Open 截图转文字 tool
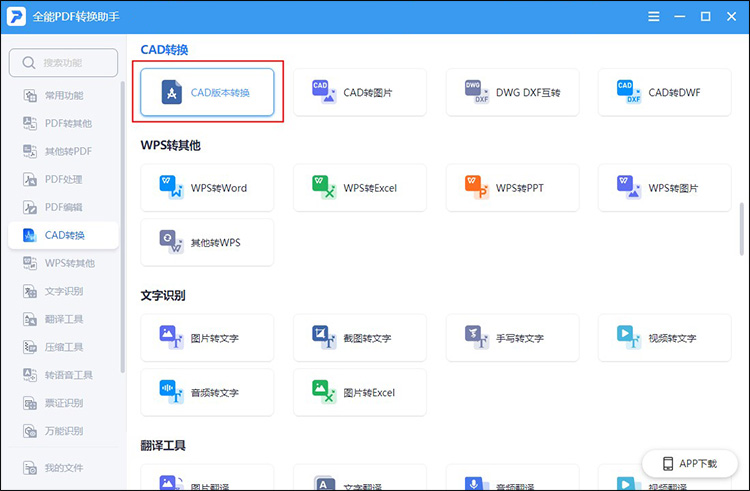The image size is (750, 491). (360, 338)
